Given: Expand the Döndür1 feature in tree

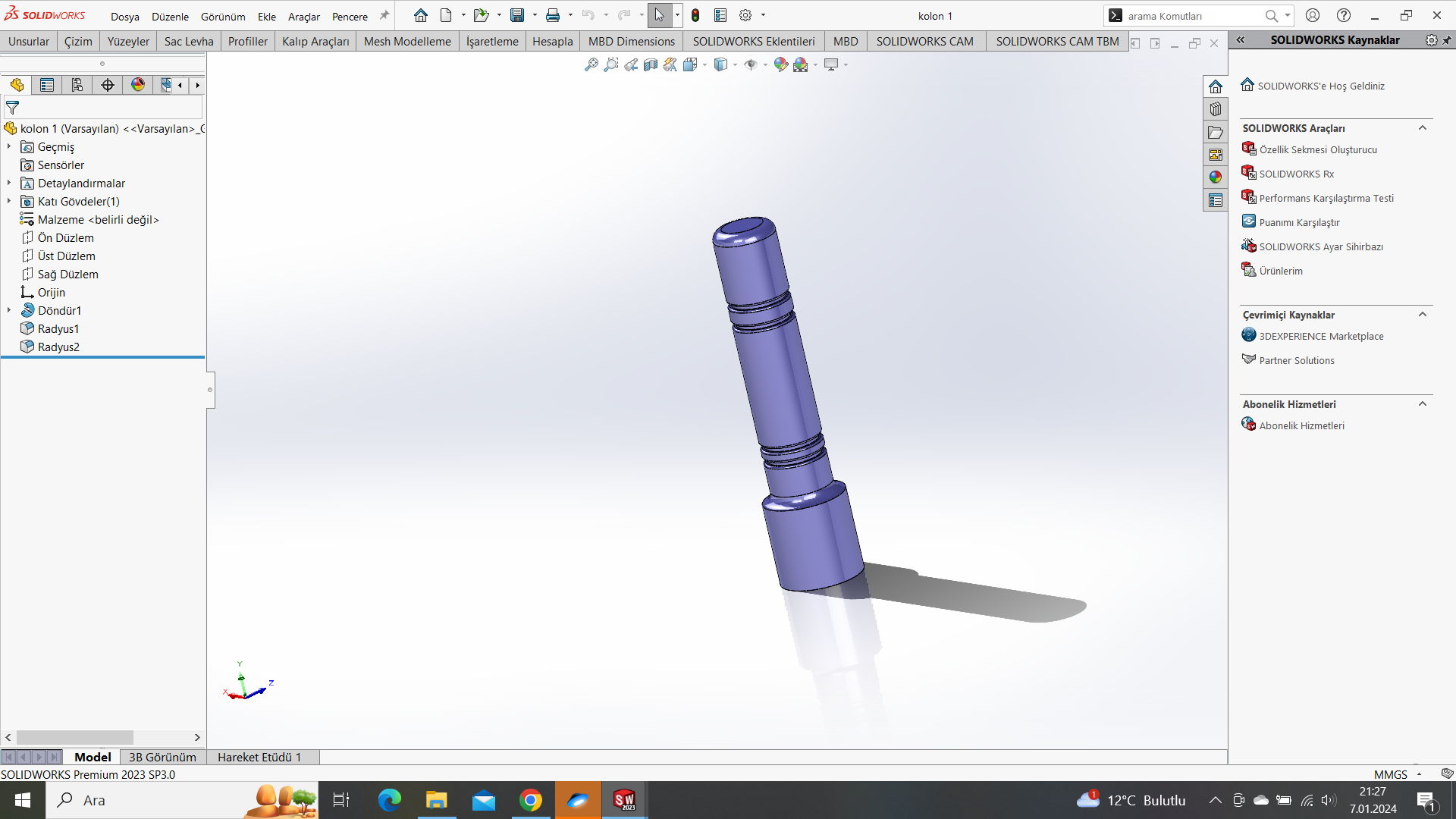Looking at the screenshot, I should [9, 310].
